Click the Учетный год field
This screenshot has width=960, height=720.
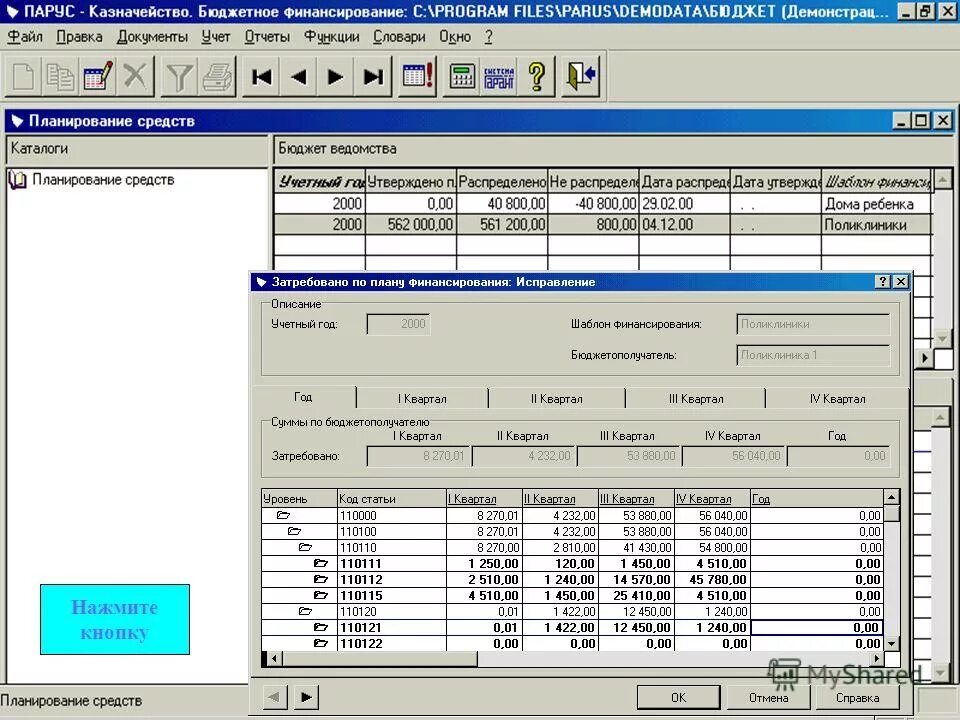click(x=399, y=324)
